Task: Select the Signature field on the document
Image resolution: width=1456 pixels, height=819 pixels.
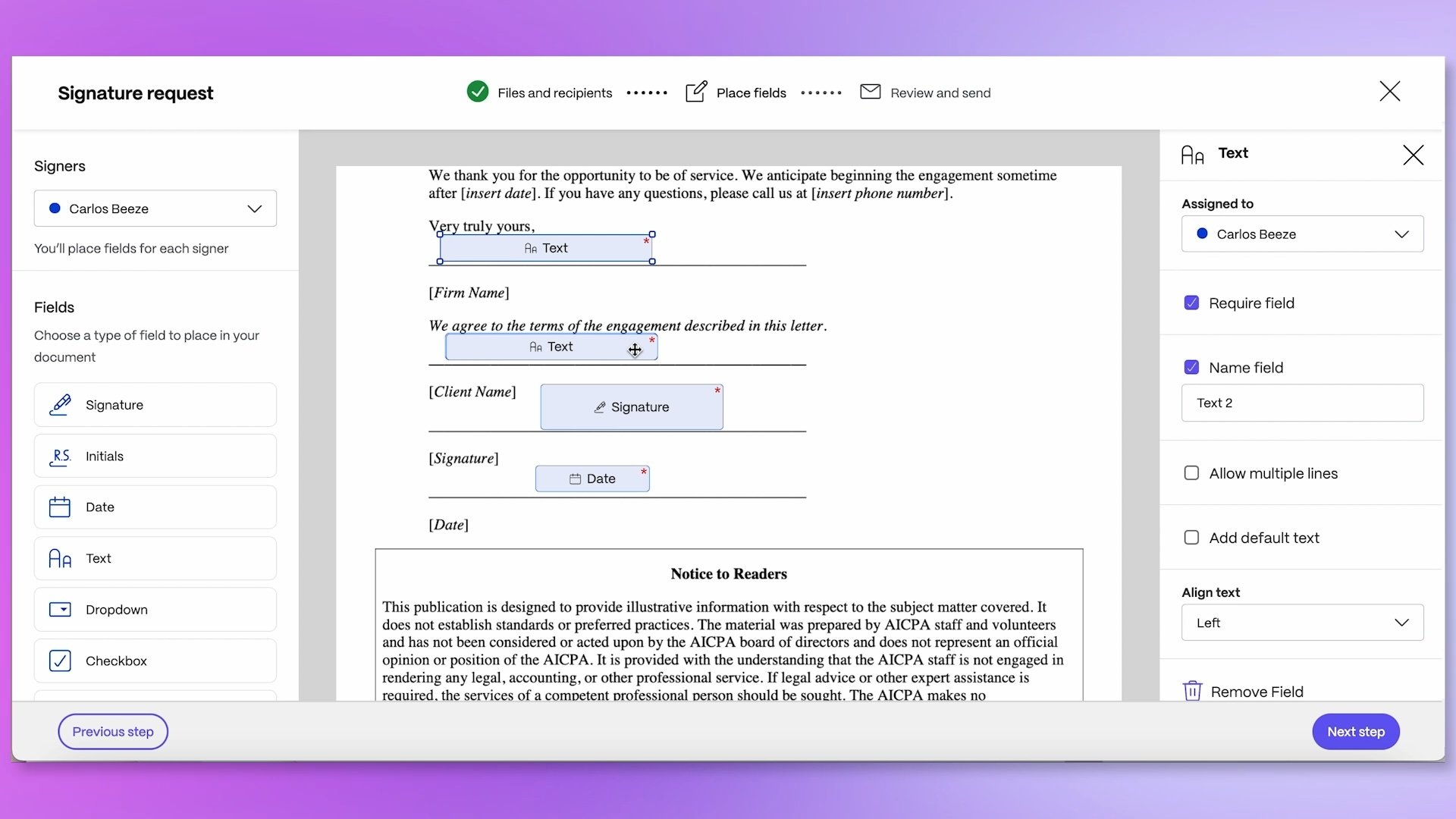Action: tap(632, 407)
